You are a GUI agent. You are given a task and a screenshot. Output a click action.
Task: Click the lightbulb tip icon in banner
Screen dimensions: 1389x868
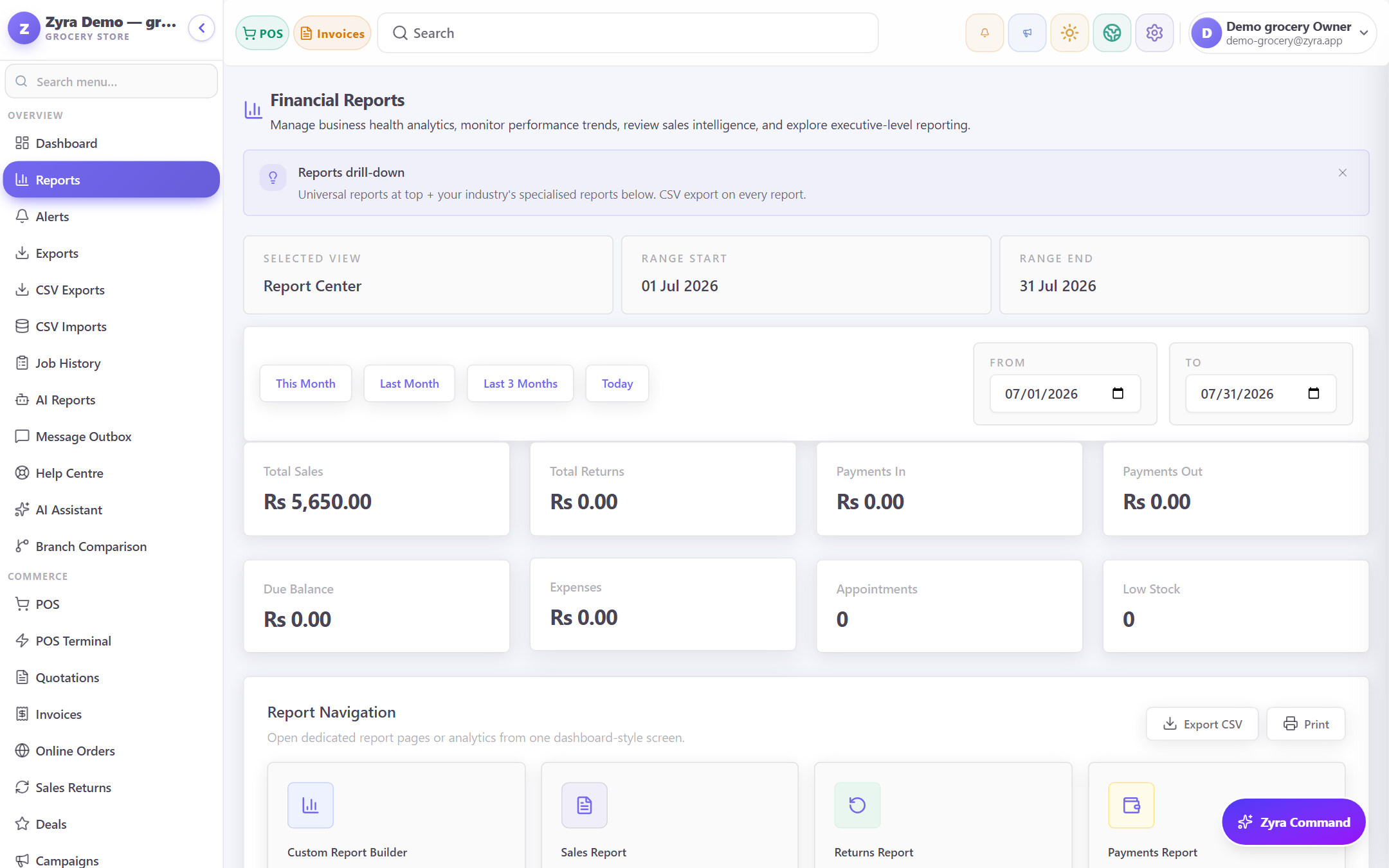point(273,177)
